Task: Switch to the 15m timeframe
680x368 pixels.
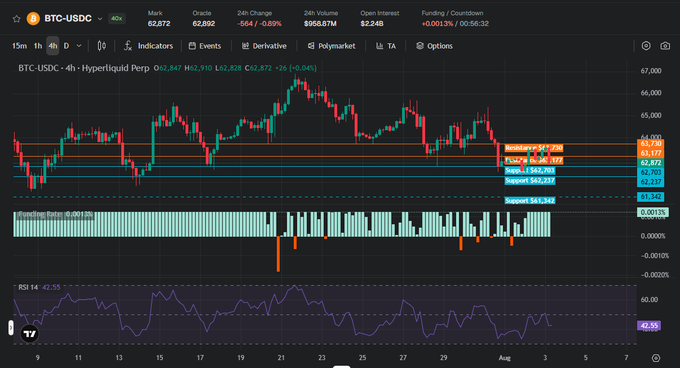Action: tap(19, 46)
